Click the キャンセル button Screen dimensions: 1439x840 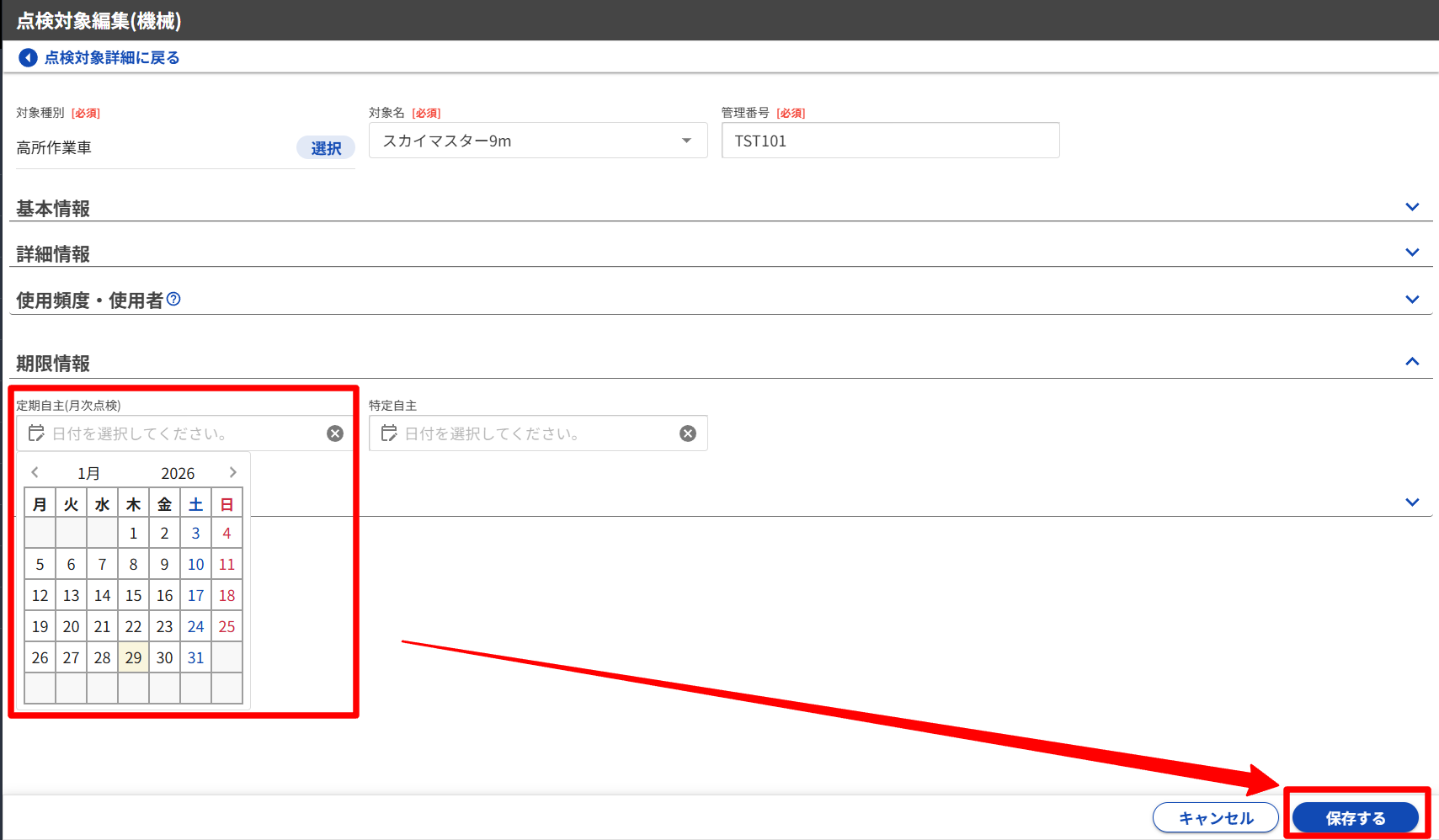click(x=1215, y=817)
